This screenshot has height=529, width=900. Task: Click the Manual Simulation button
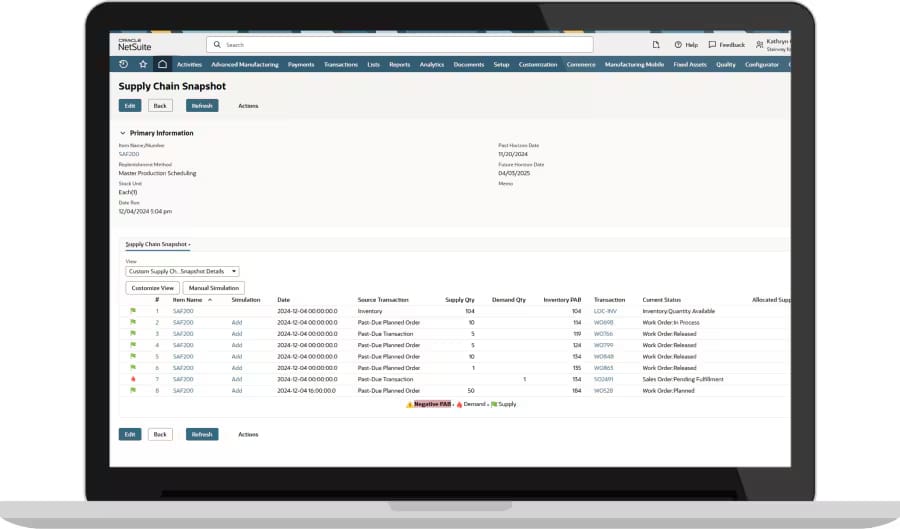click(213, 288)
